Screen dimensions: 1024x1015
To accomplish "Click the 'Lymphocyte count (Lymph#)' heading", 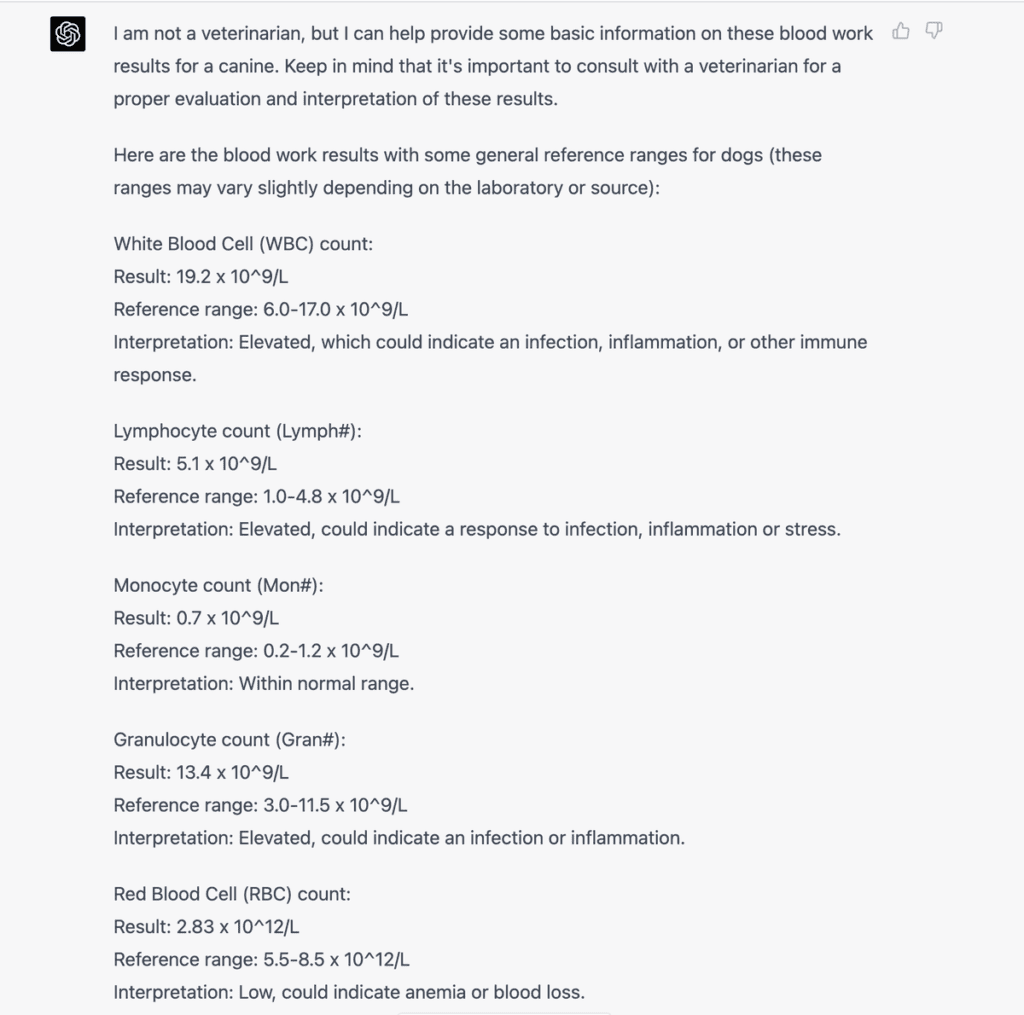I will pyautogui.click(x=238, y=431).
